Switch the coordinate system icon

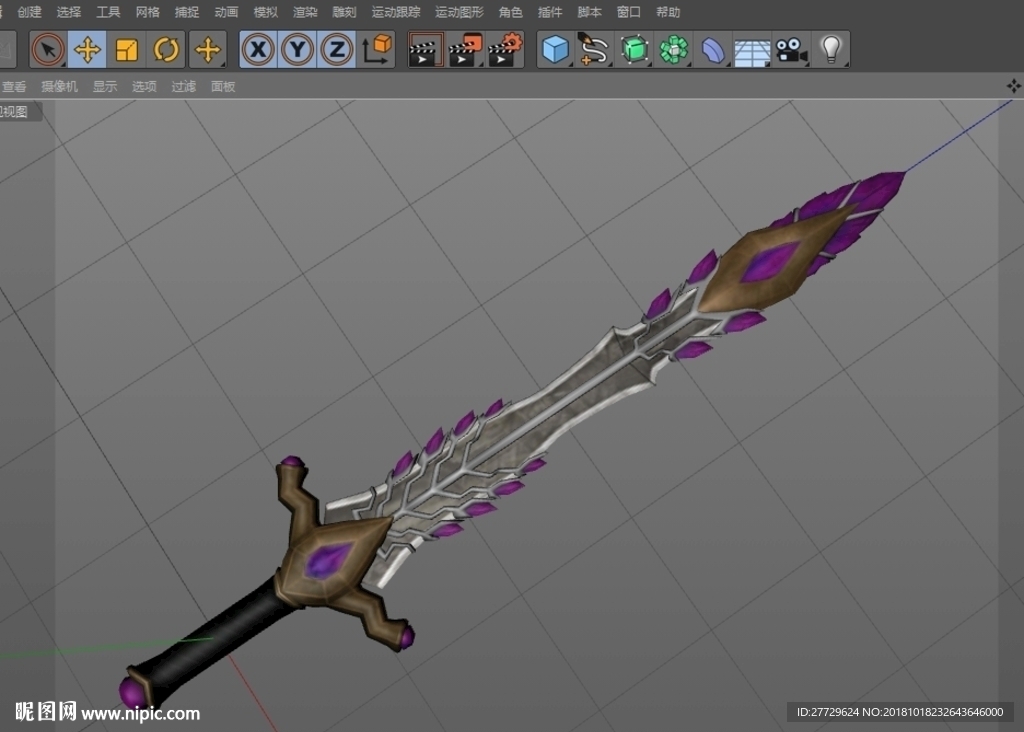click(376, 50)
